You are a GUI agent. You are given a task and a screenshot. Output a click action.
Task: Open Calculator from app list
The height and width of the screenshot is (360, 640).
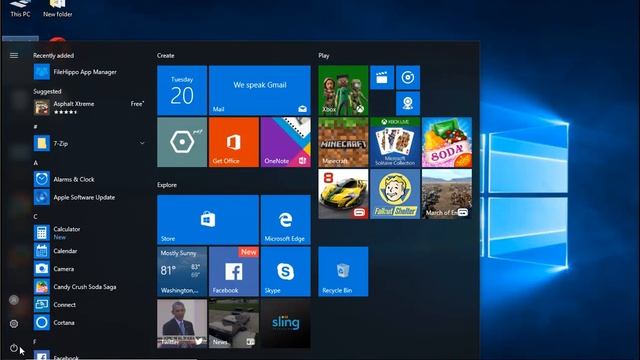click(89, 233)
